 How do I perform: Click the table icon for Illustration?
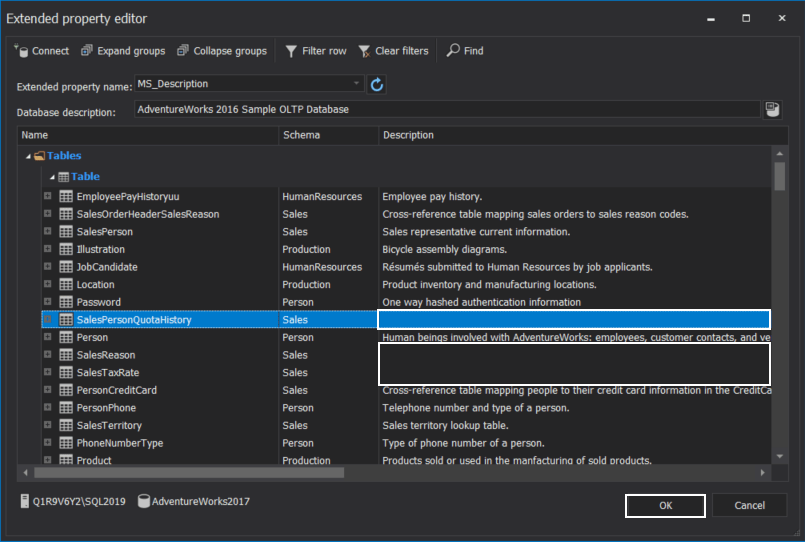click(x=66, y=249)
